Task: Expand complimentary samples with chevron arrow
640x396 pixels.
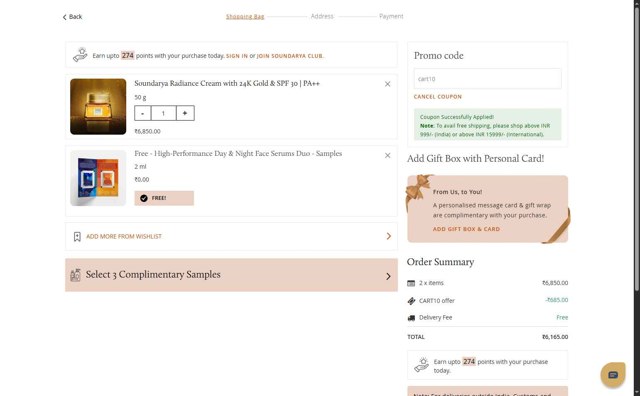Action: pos(388,276)
